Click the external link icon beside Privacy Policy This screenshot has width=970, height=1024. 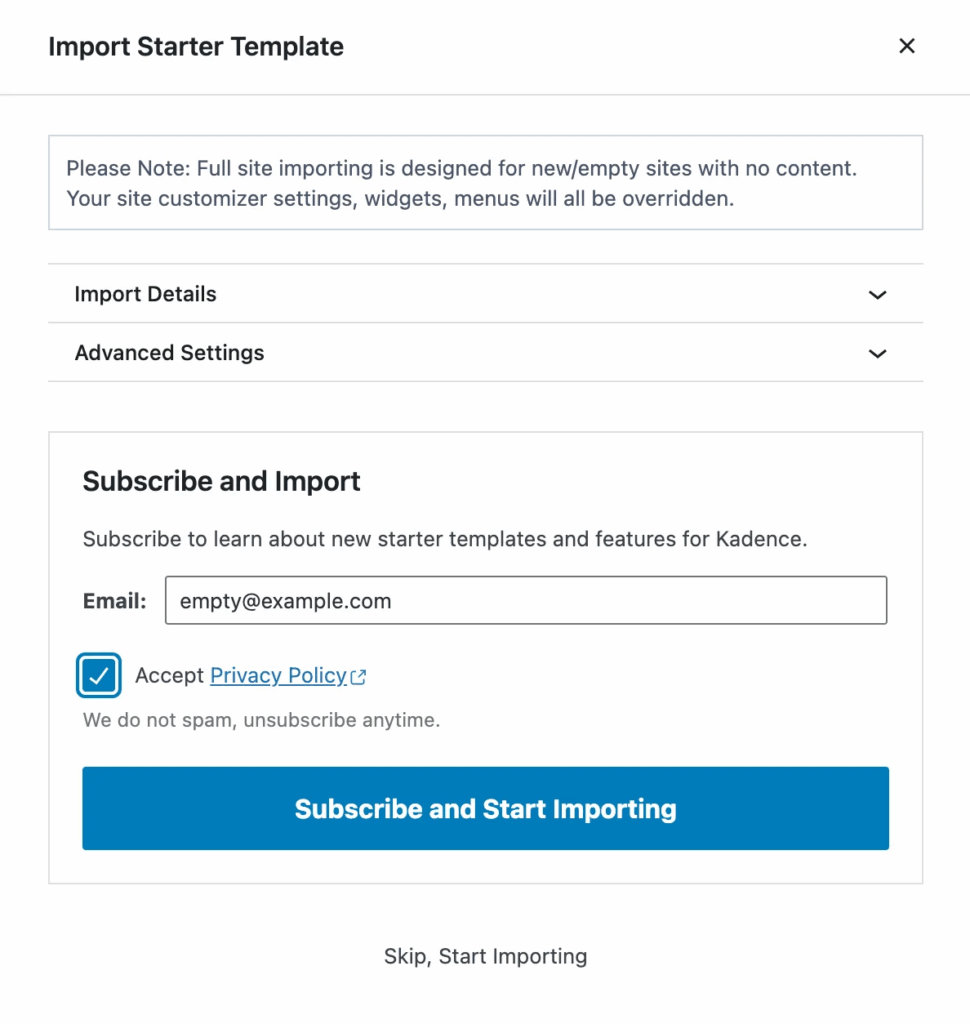pos(358,677)
